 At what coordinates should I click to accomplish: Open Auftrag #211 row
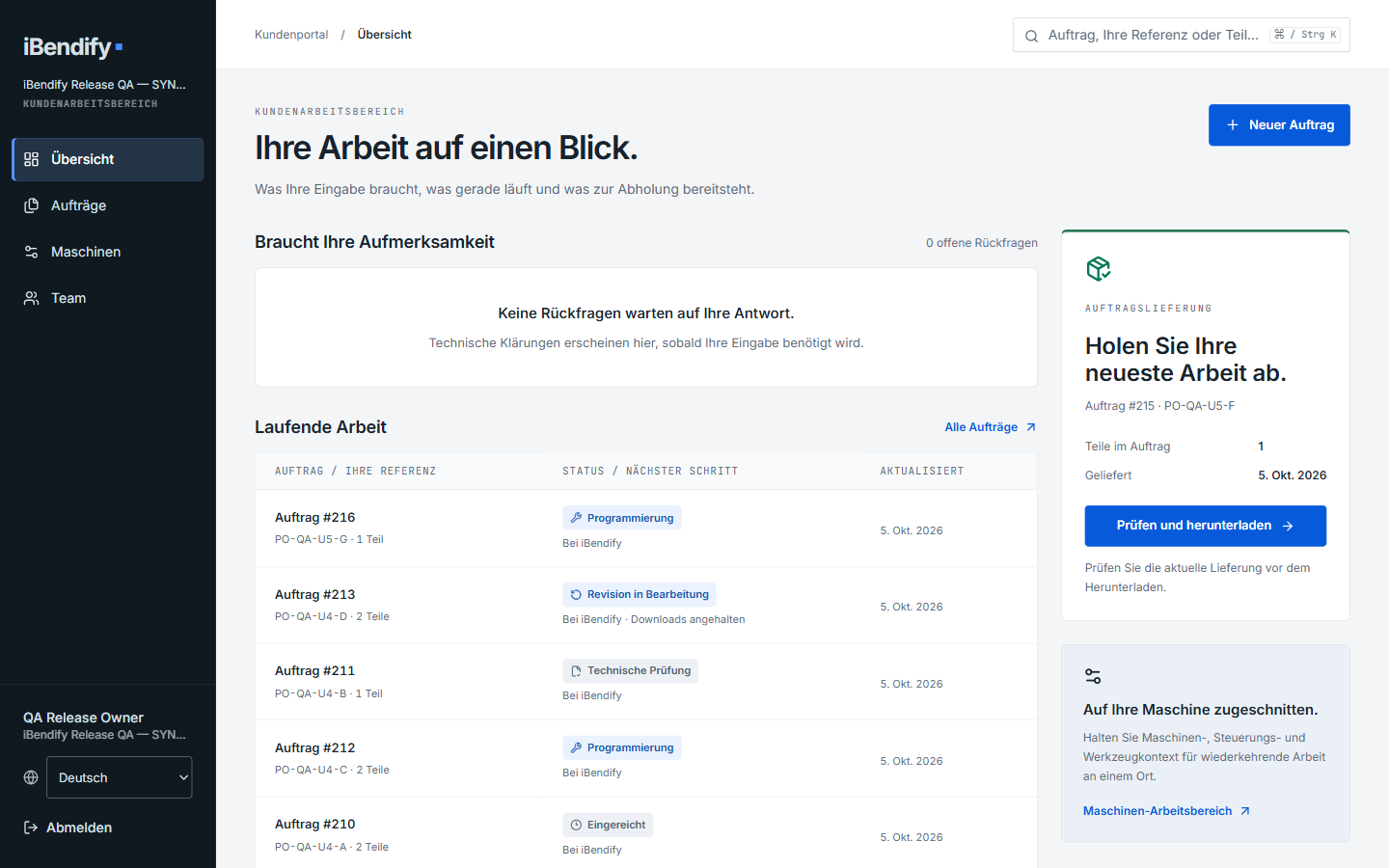tap(646, 682)
